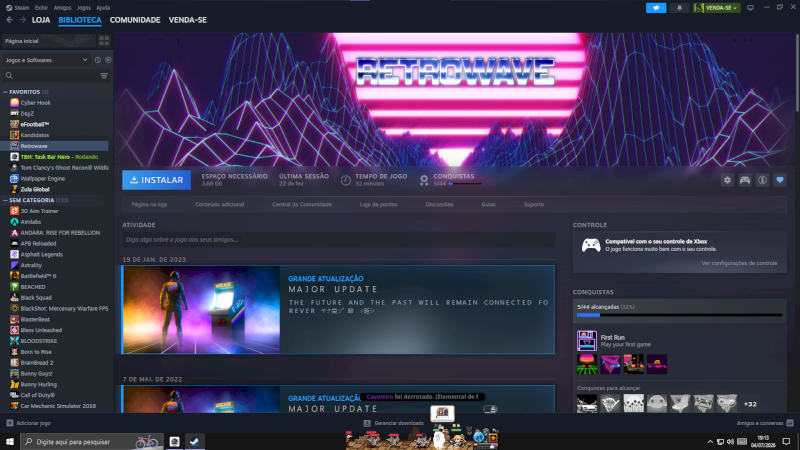Open advanced filter options icon
The height and width of the screenshot is (450, 800).
104,76
